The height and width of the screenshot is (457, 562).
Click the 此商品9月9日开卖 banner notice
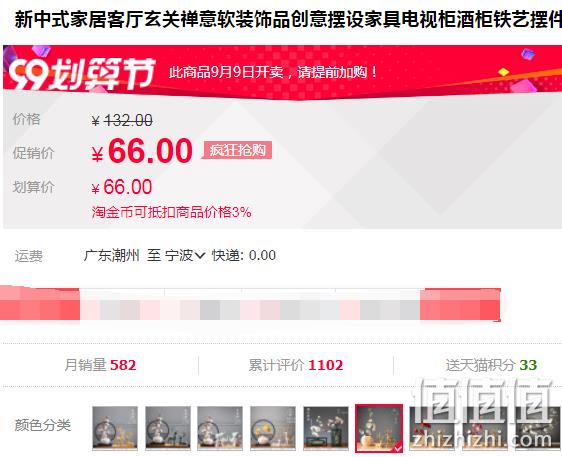[x=273, y=72]
